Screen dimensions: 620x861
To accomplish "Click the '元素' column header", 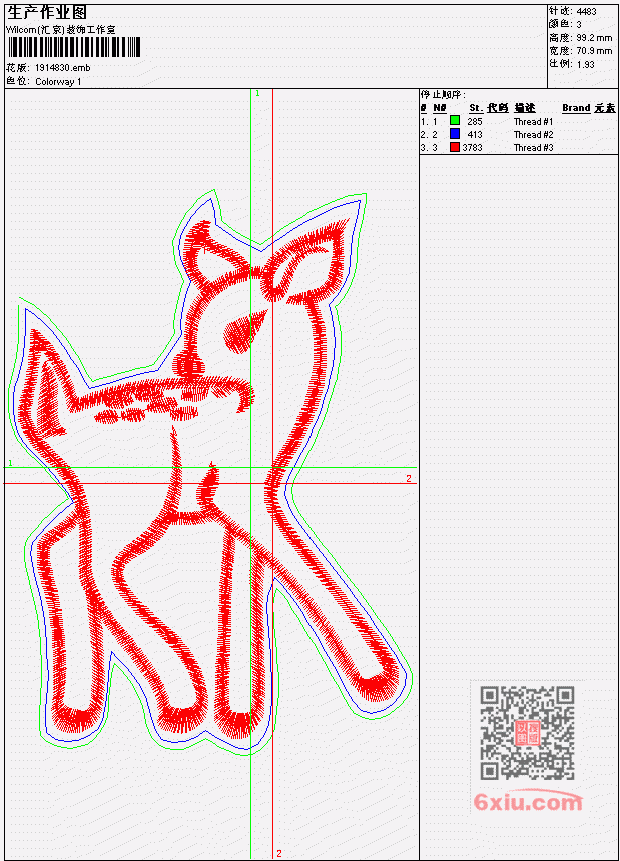I will pyautogui.click(x=605, y=108).
